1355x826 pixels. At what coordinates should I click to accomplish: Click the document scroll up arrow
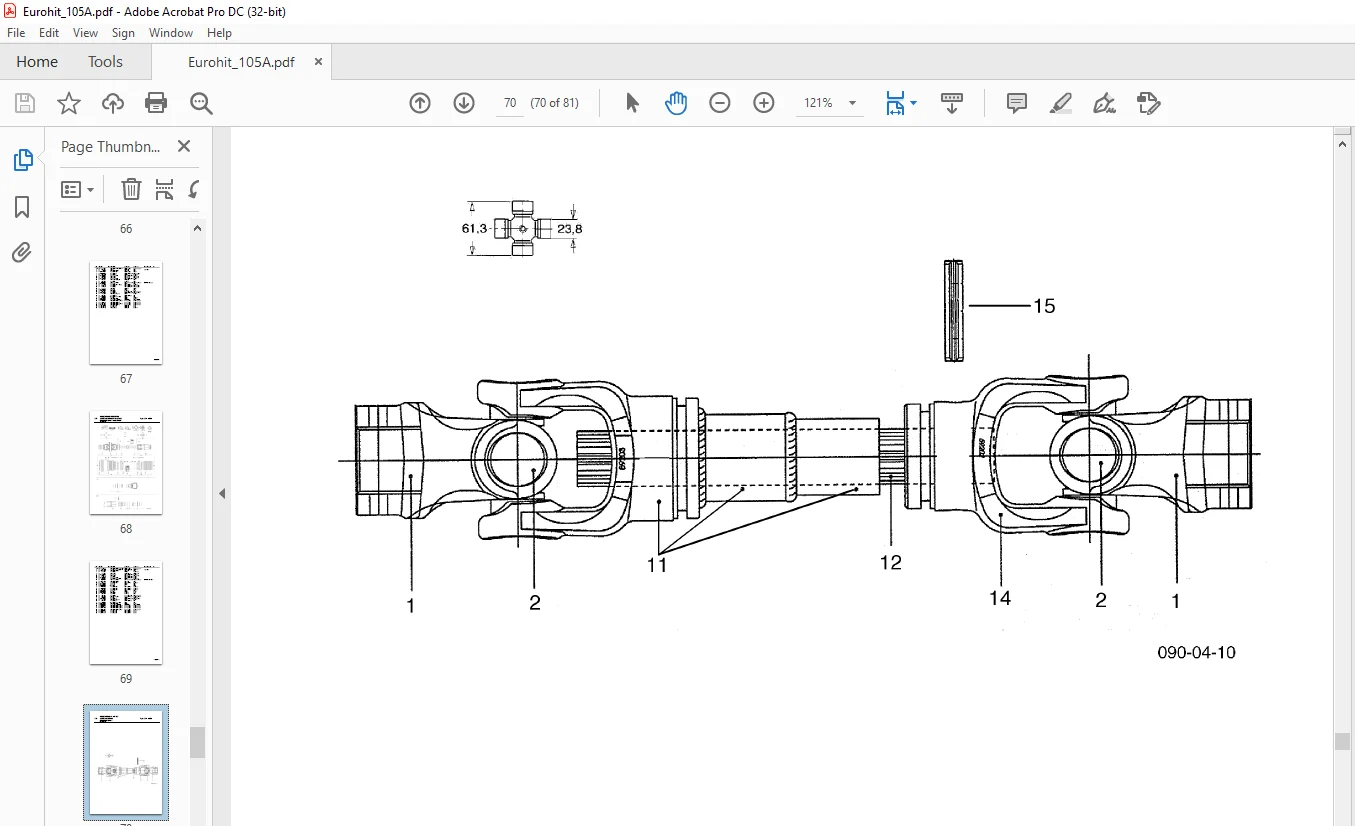[x=1343, y=144]
